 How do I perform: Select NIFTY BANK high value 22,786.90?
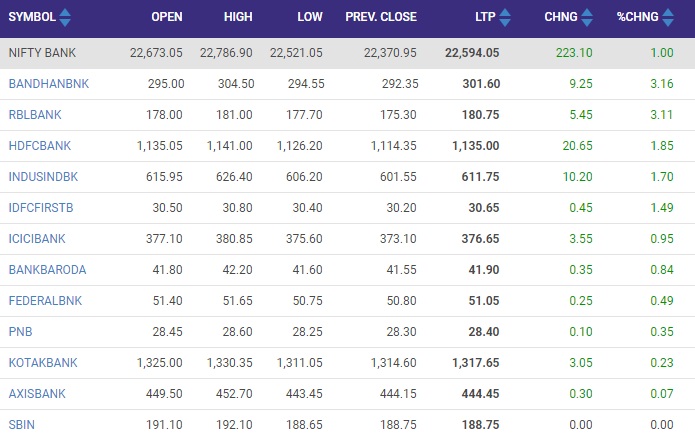226,53
